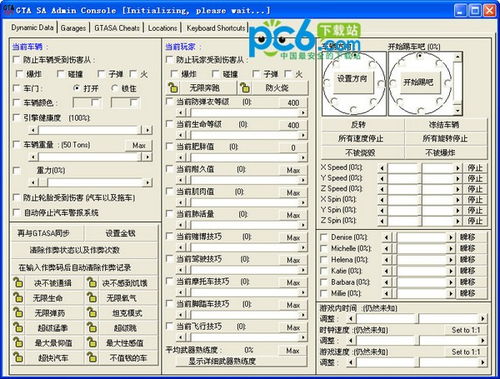500x379 pixels.
Task: Select the 锁住 radio button for 车门
Action: coord(115,88)
